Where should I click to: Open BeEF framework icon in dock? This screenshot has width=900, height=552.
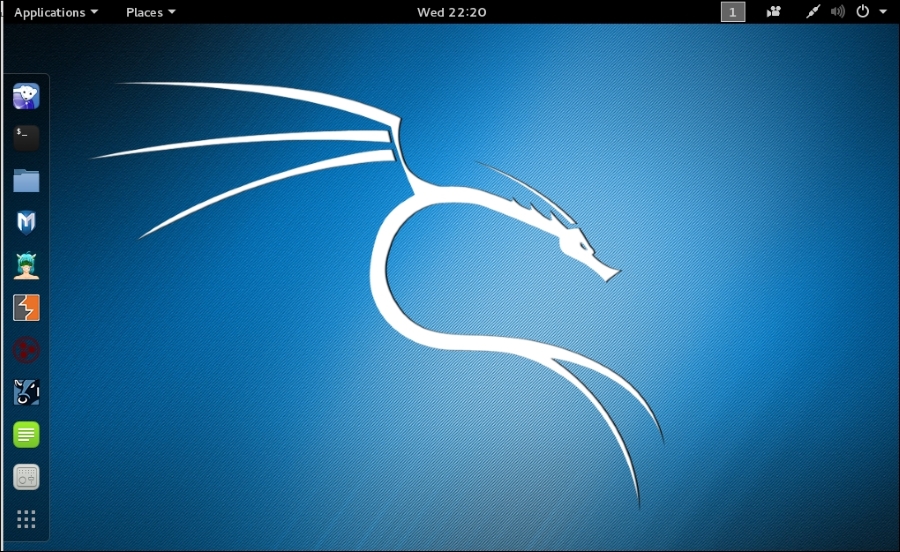click(26, 392)
